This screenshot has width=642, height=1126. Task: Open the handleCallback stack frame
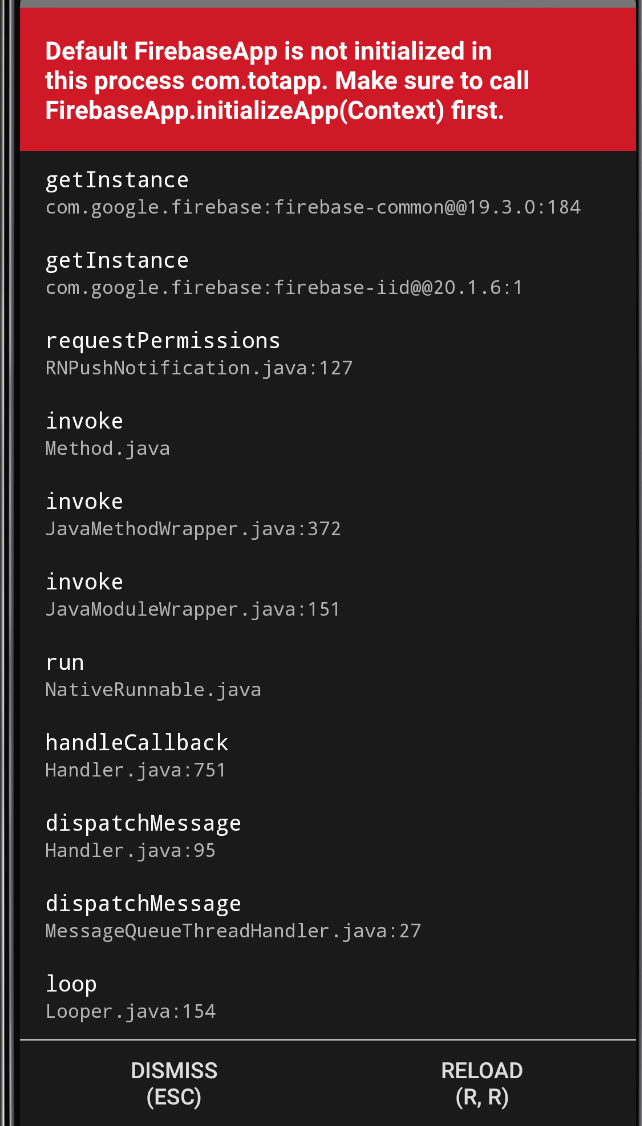coord(135,756)
